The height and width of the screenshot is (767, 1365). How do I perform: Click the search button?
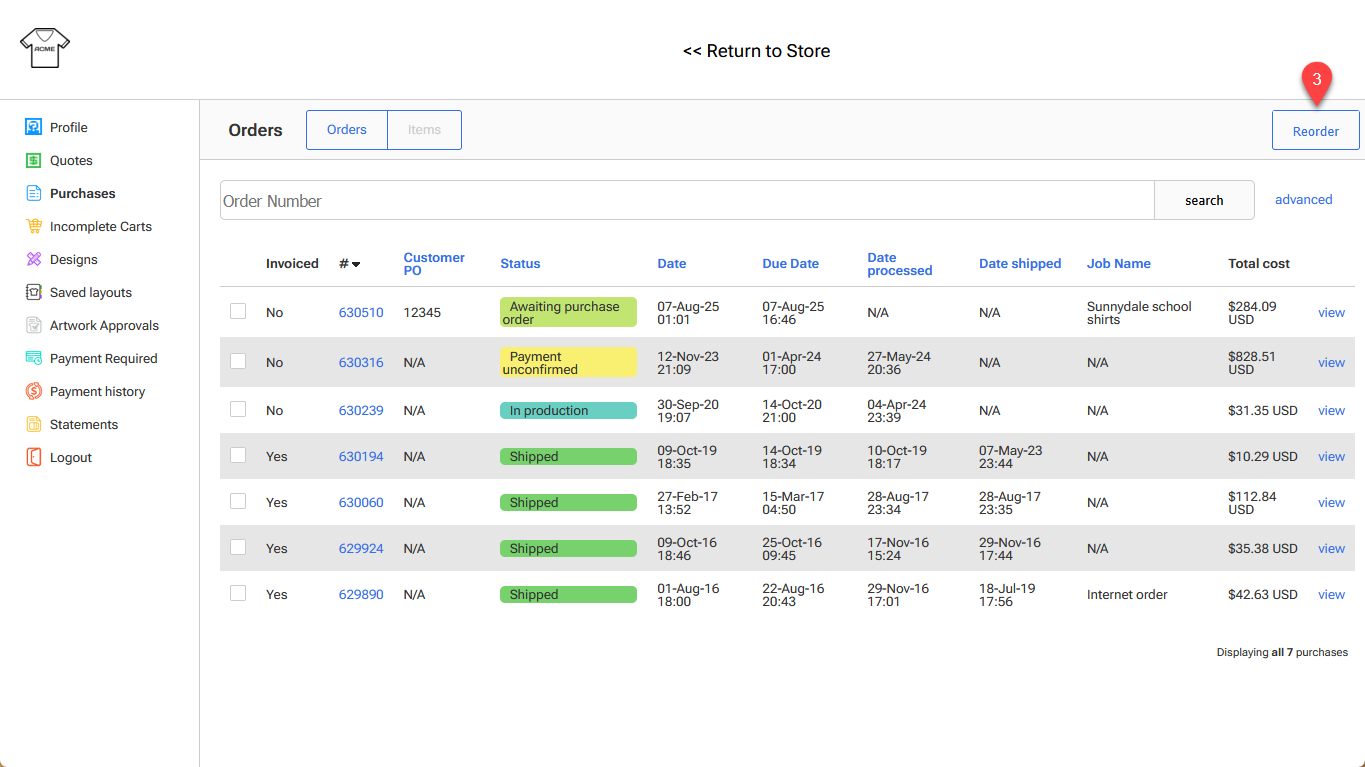(x=1204, y=200)
